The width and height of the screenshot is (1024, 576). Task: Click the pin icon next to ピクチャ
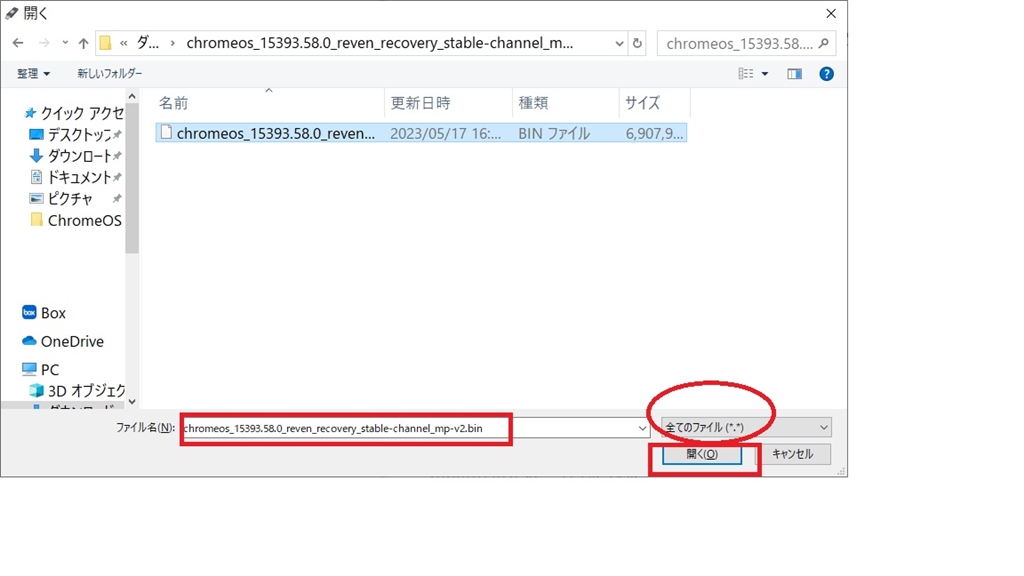[x=117, y=199]
